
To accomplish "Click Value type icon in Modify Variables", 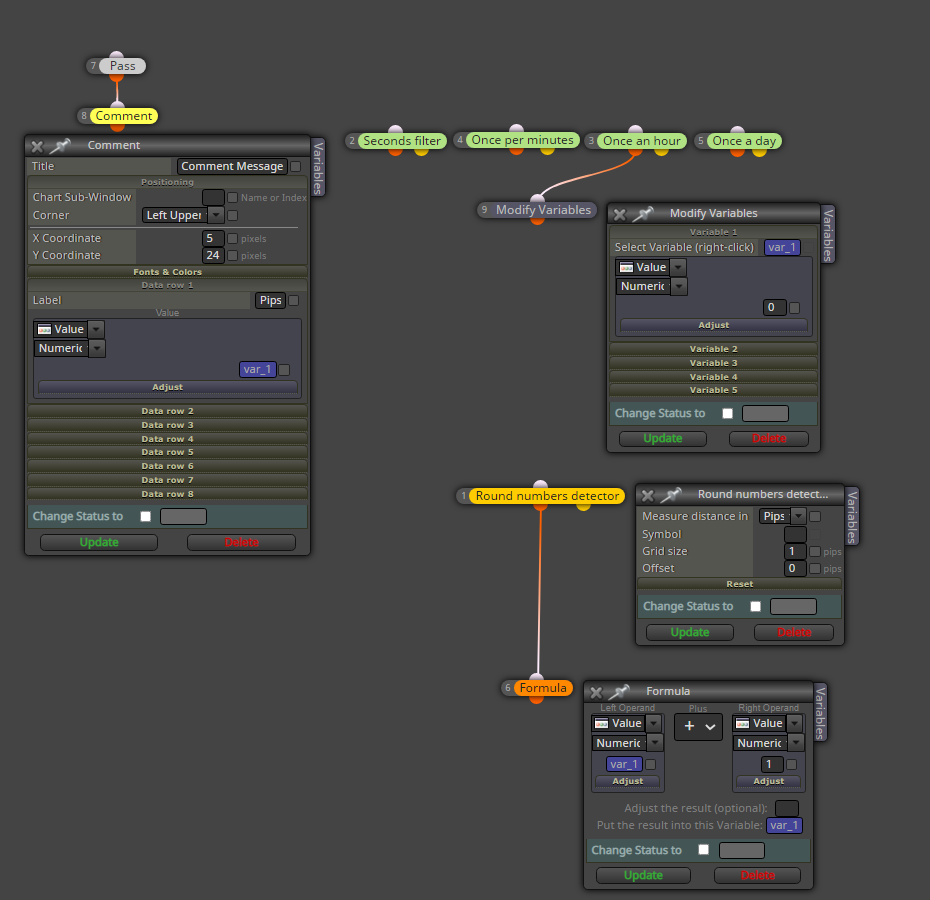I will coord(626,268).
